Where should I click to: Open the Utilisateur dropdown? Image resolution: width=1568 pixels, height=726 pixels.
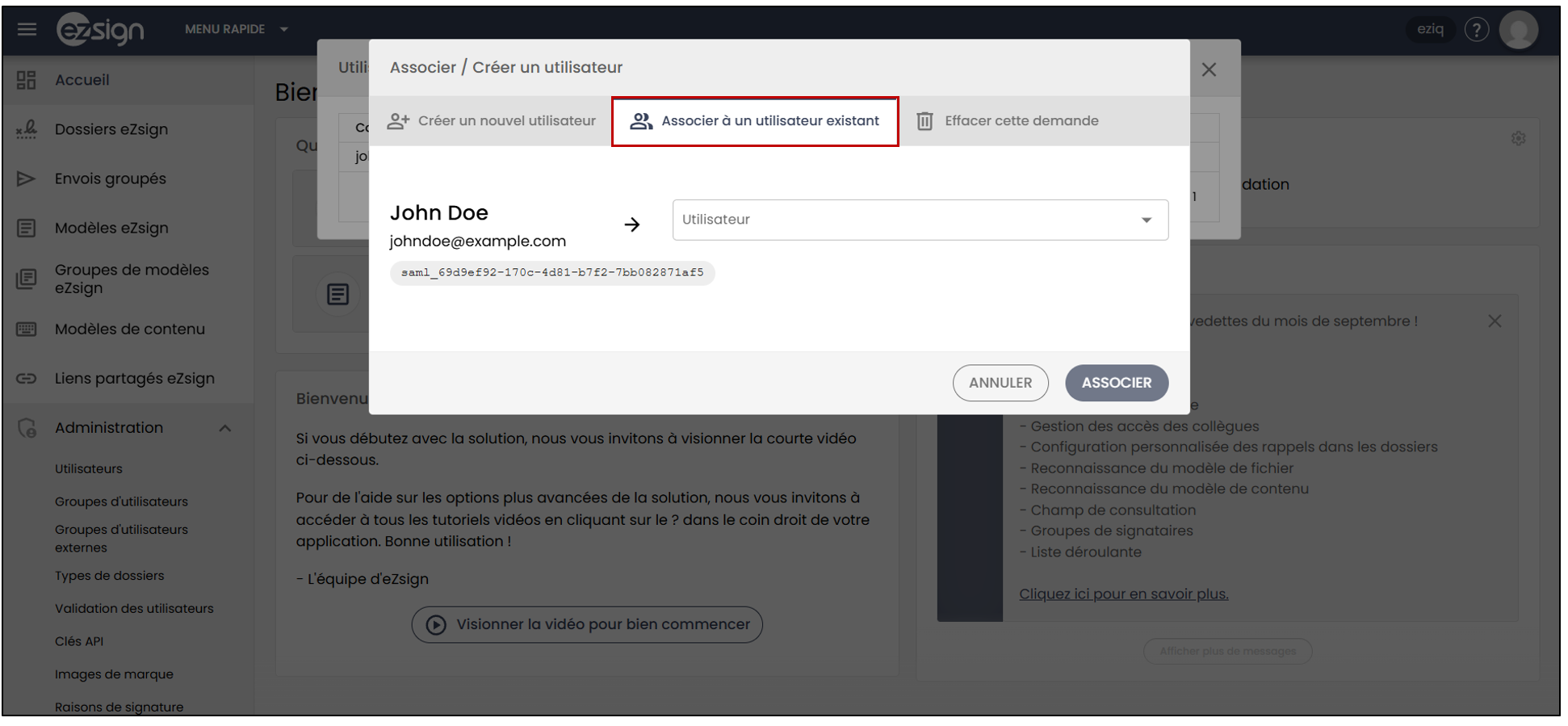tap(920, 220)
